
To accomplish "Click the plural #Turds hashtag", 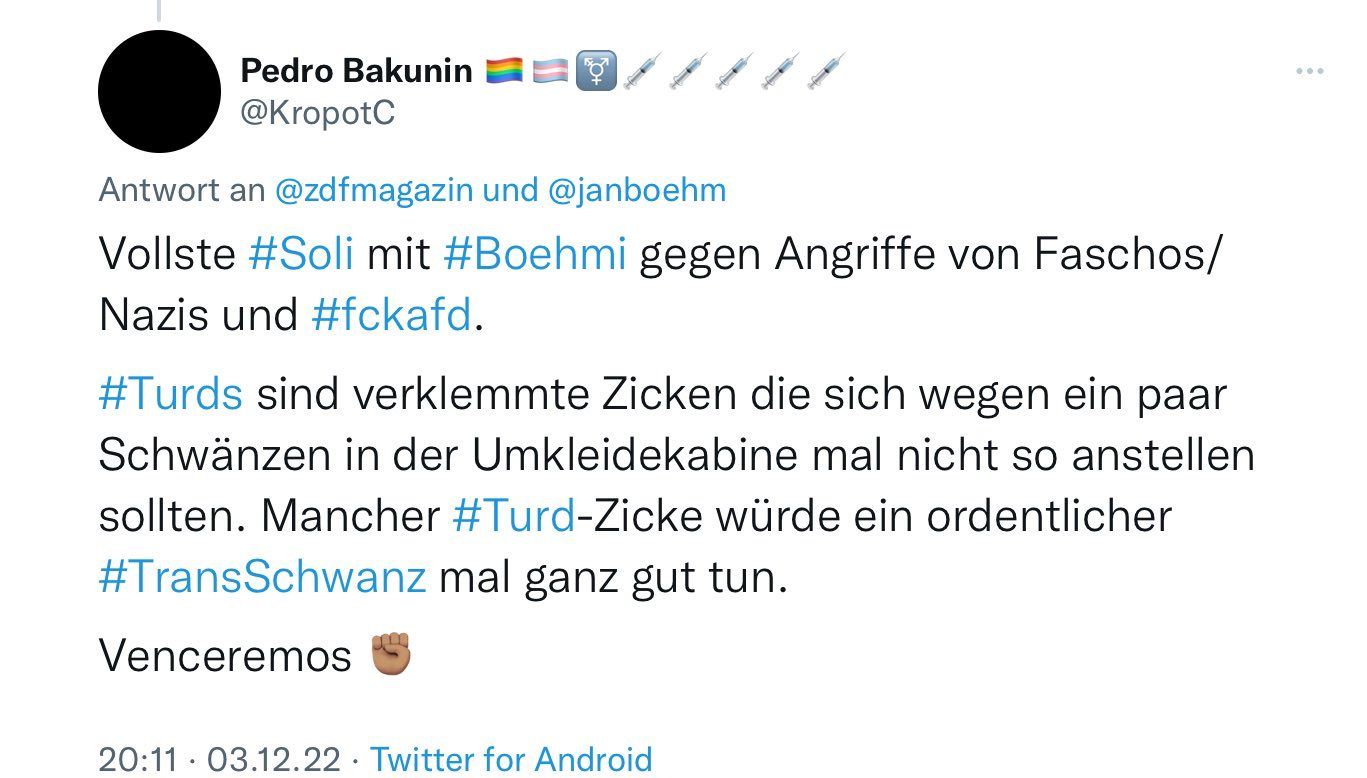I will tap(170, 394).
